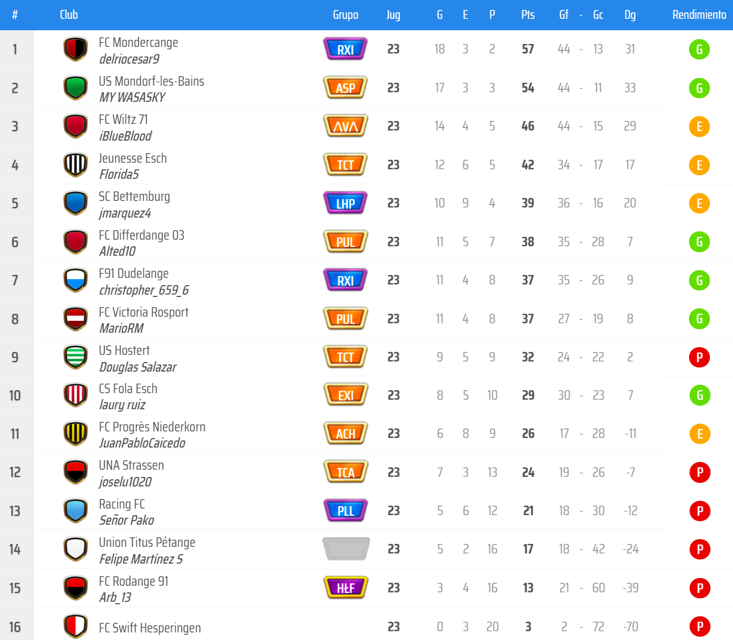The width and height of the screenshot is (733, 640).
Task: Click the orange E form indicator for FC Wiltz 71
Action: pos(699,126)
